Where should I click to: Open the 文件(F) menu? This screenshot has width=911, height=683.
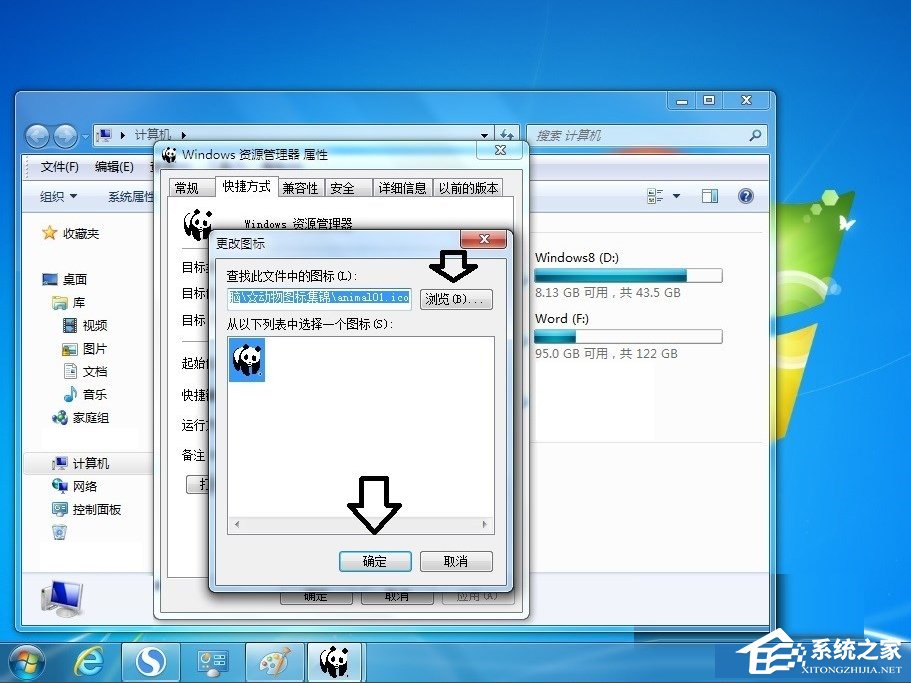[x=58, y=168]
